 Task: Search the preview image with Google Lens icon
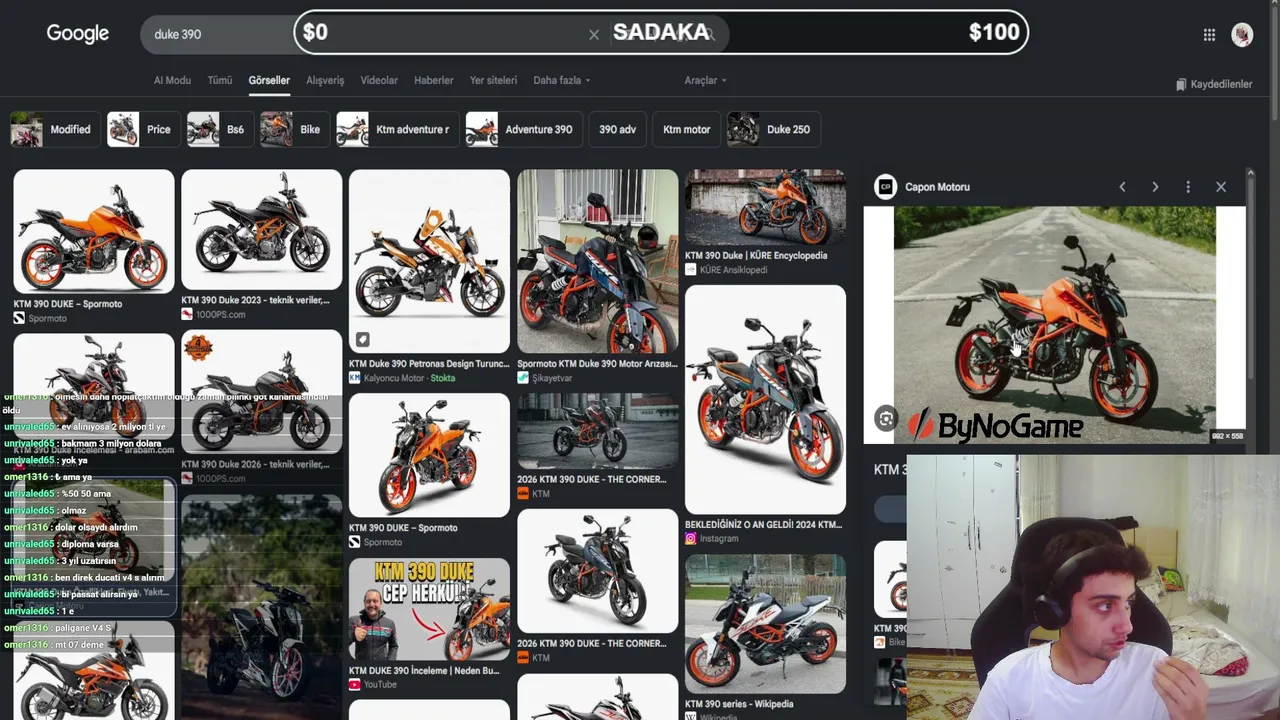[886, 419]
